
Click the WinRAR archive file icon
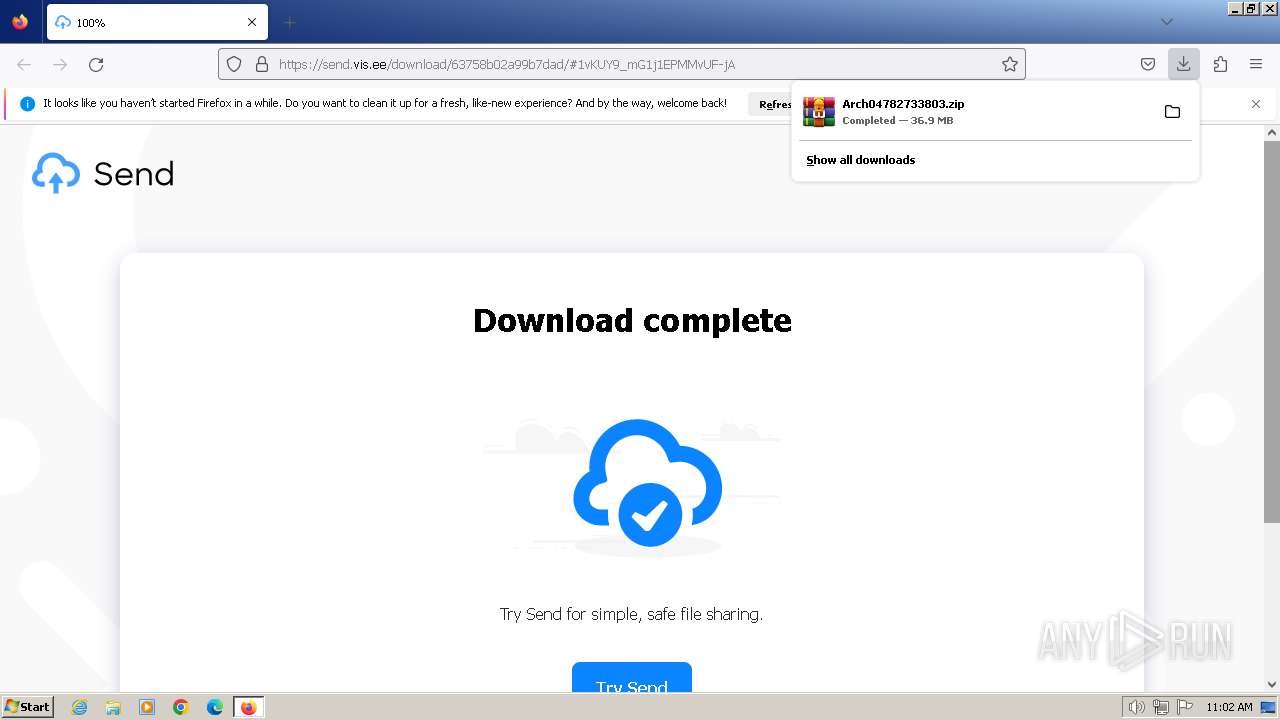(819, 111)
